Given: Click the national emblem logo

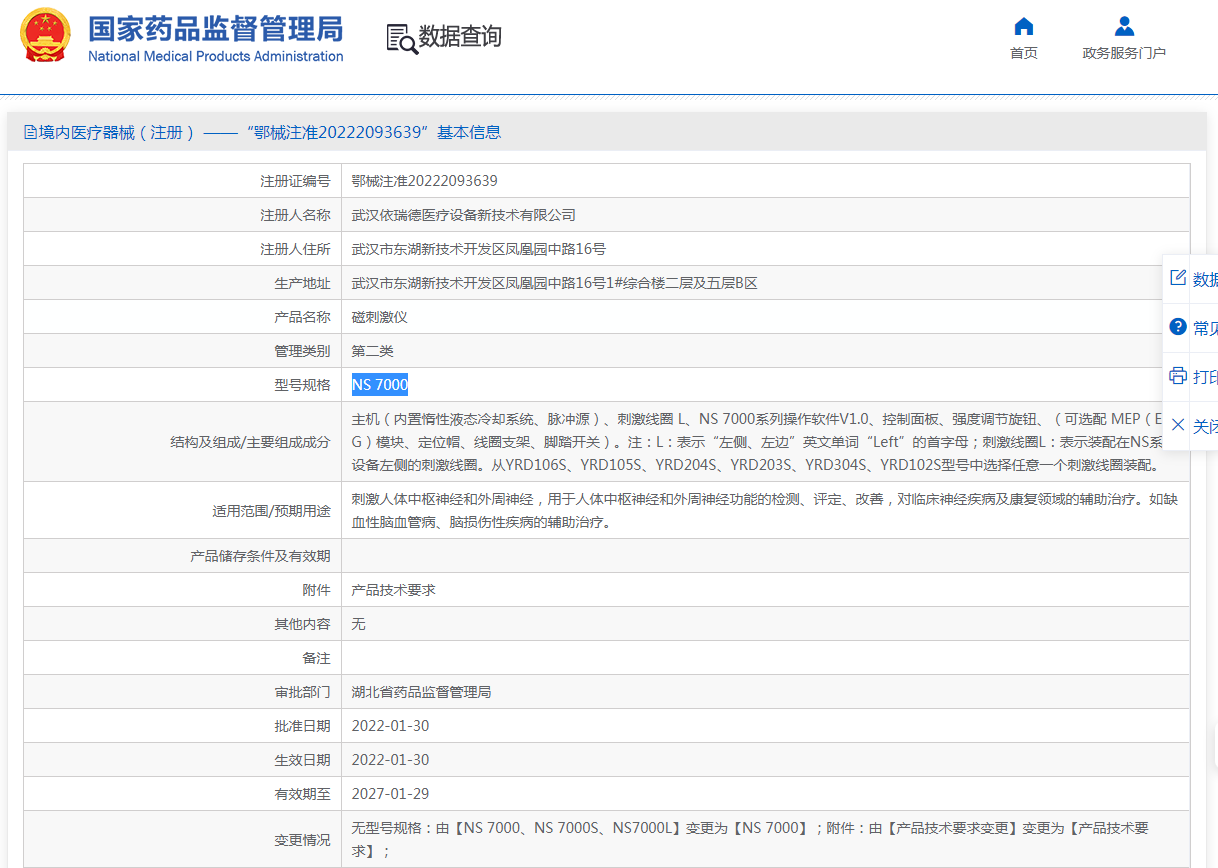Looking at the screenshot, I should point(46,36).
